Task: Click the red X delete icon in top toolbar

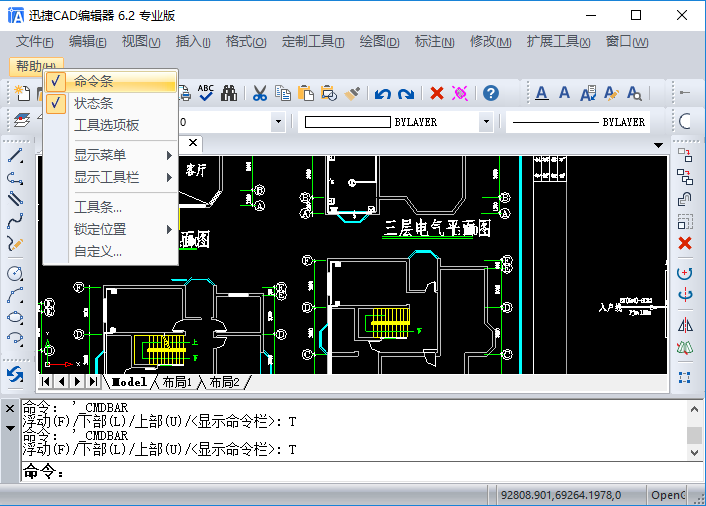Action: (x=437, y=93)
